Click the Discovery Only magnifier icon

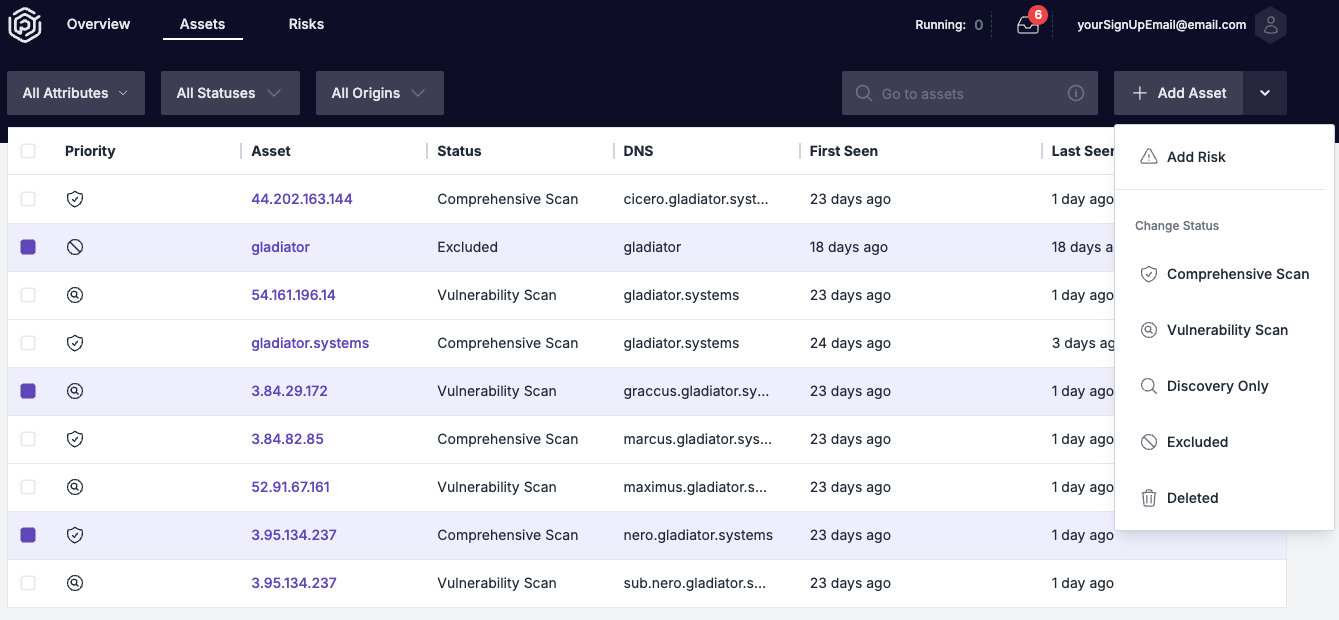point(1148,385)
